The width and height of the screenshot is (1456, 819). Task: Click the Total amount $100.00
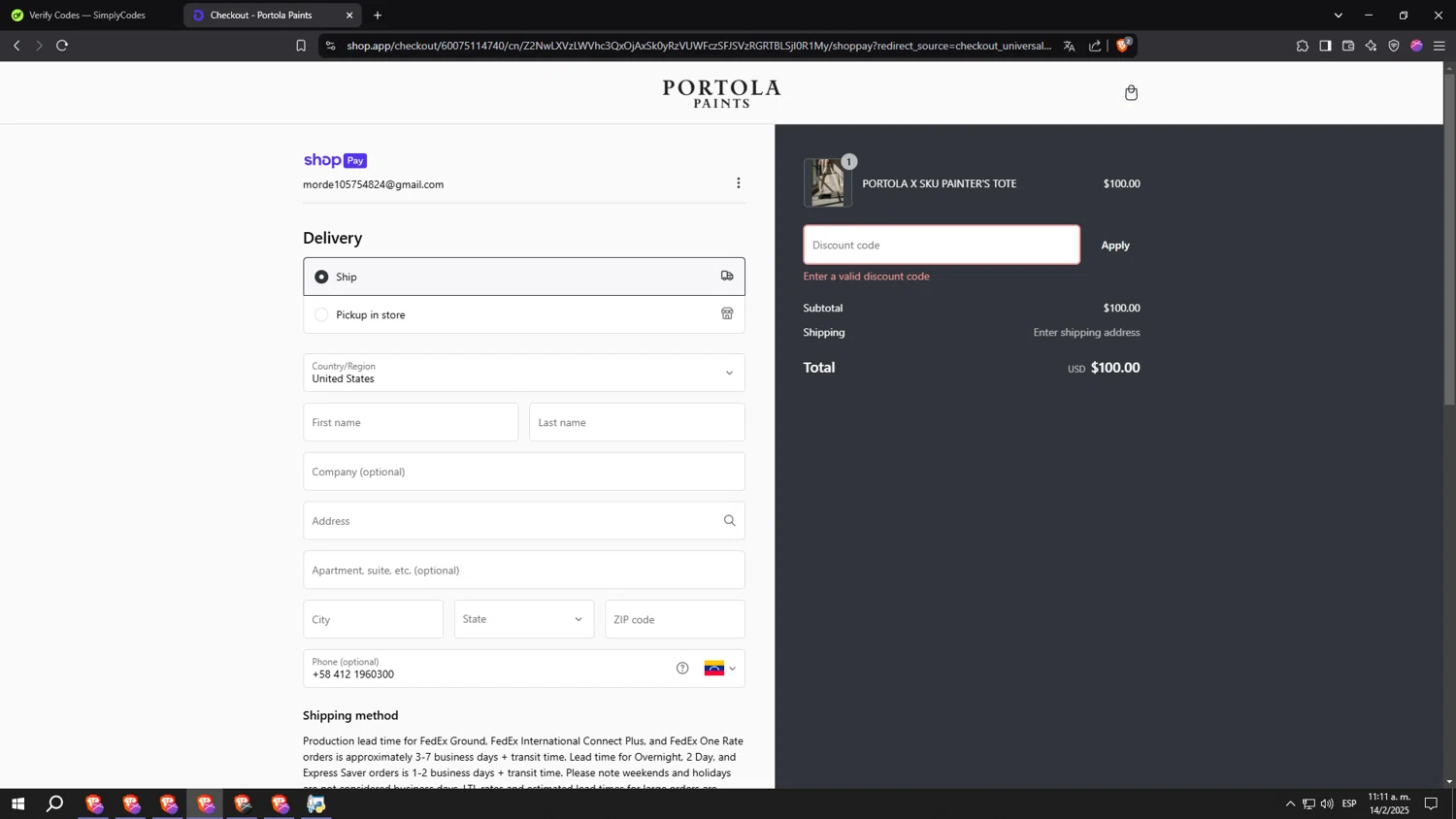pos(1115,368)
